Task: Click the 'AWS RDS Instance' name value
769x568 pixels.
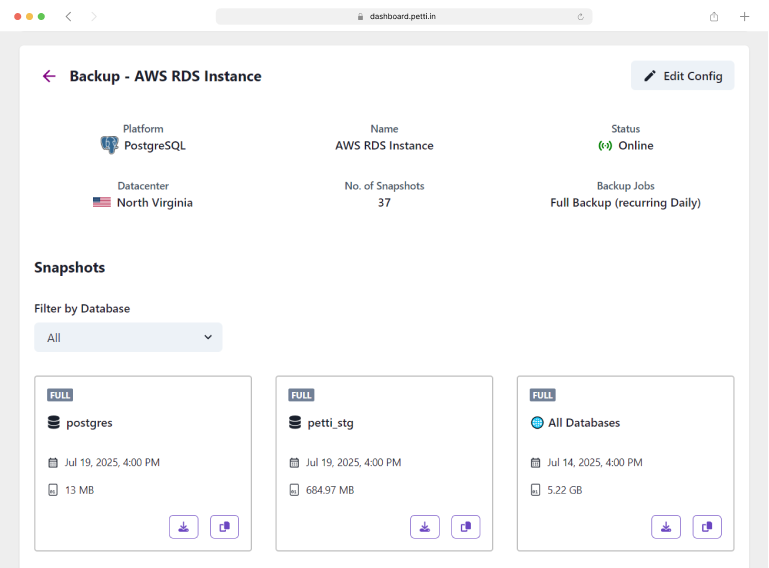Action: click(x=384, y=146)
